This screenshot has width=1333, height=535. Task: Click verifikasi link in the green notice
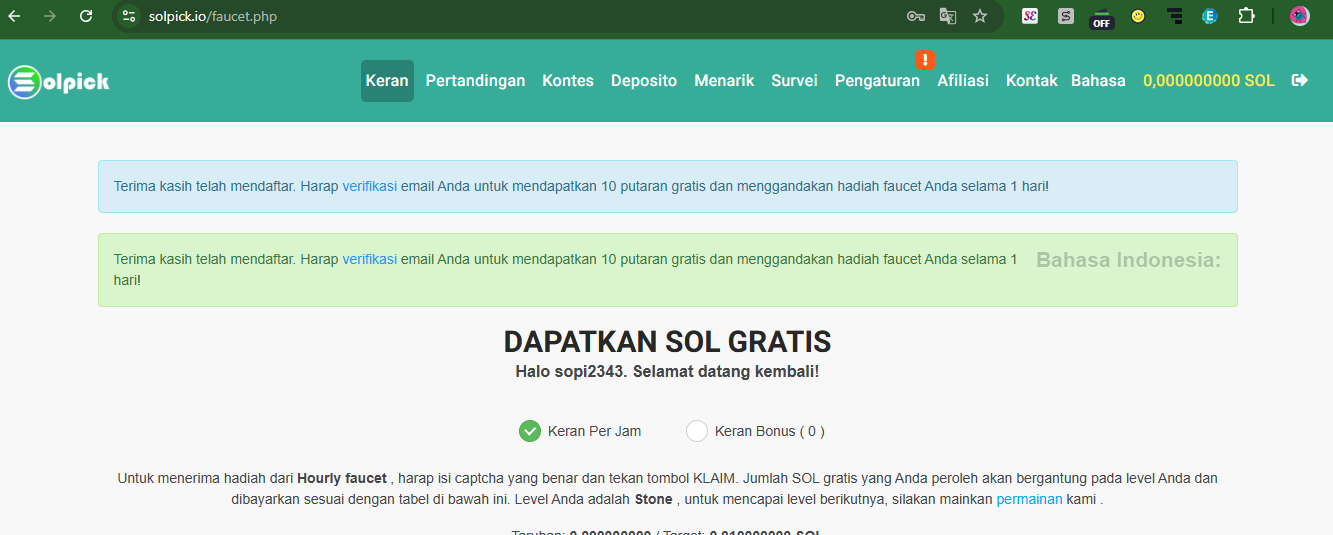point(370,259)
